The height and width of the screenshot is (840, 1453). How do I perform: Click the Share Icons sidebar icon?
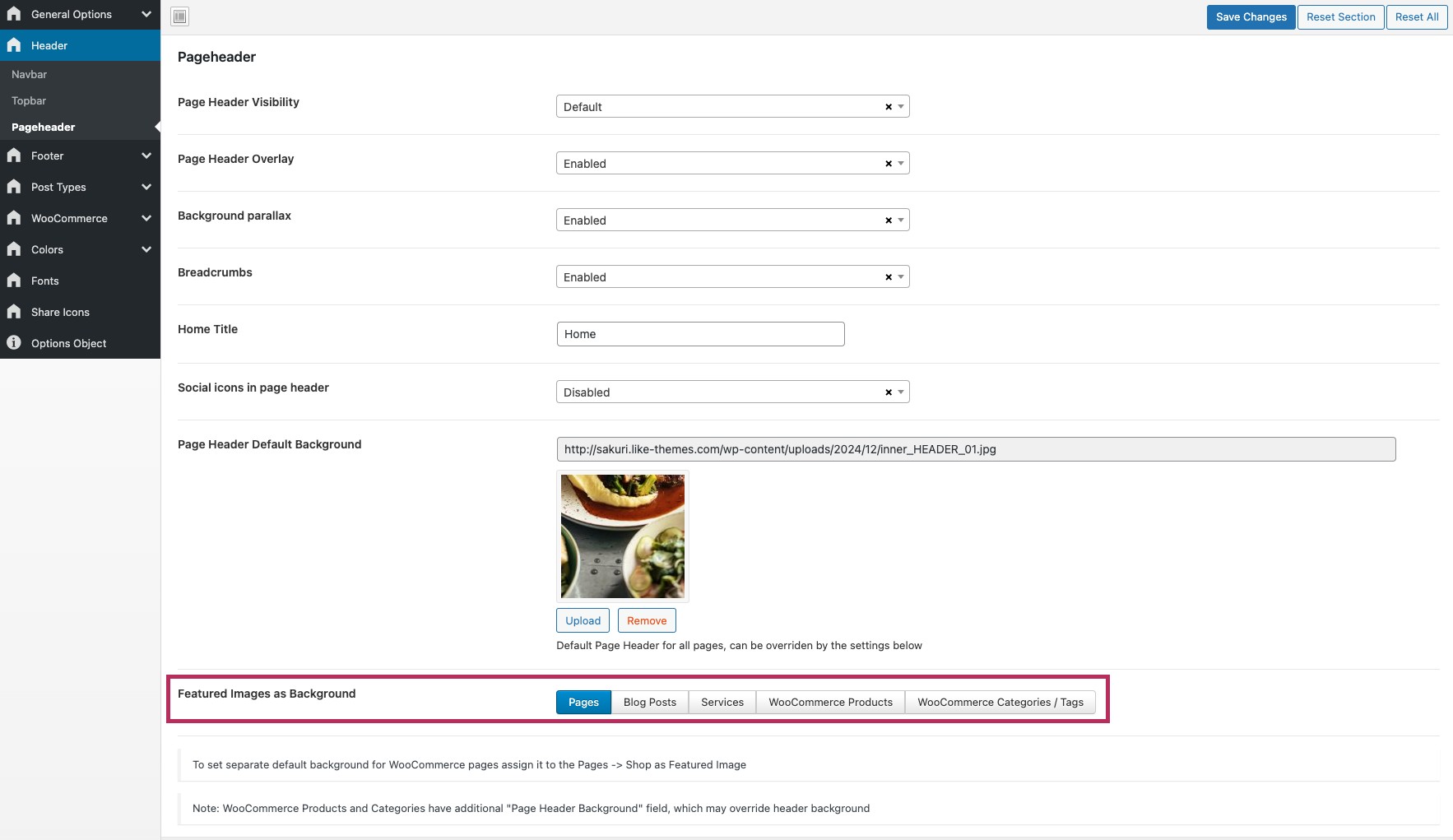pos(14,312)
